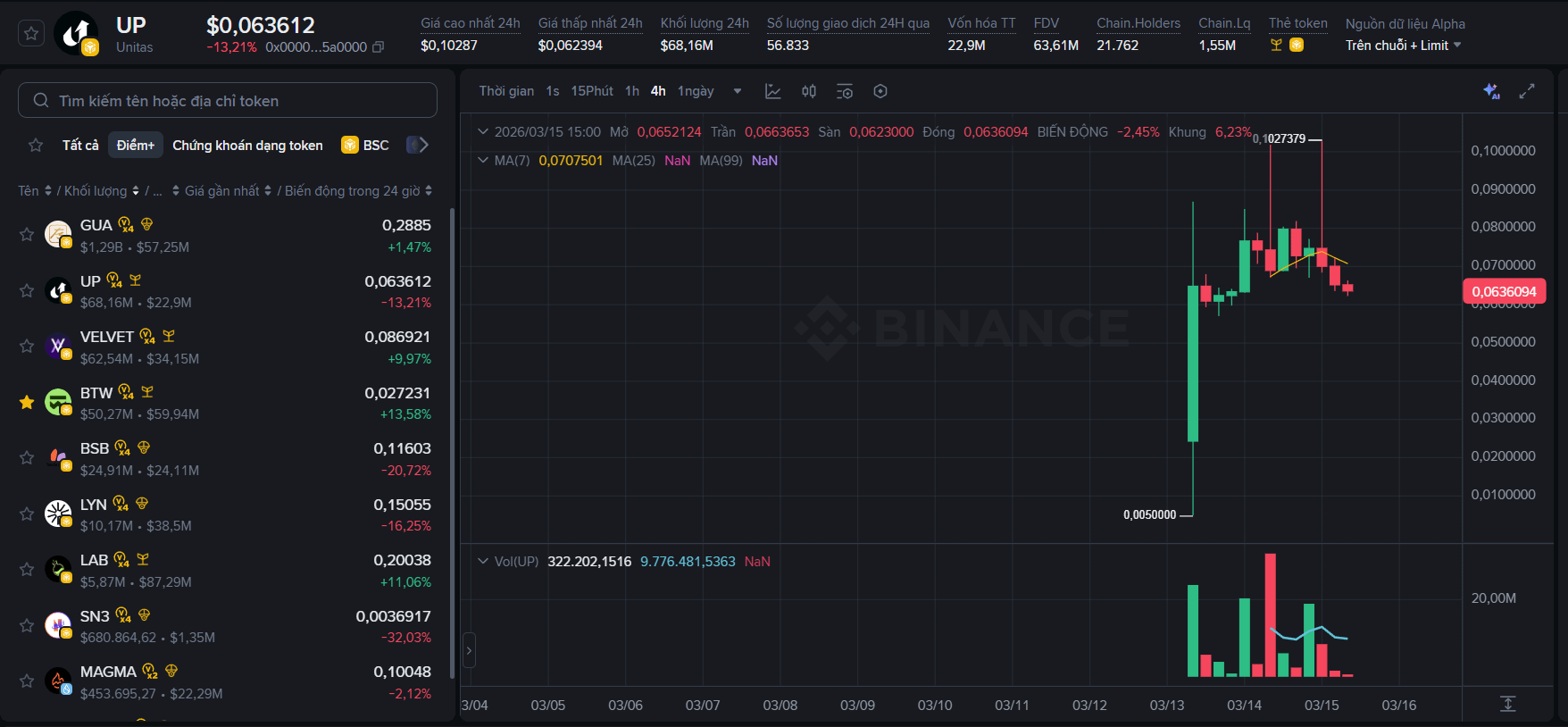The height and width of the screenshot is (727, 1568).
Task: Click the token list vertical scrollbar
Action: (452, 442)
